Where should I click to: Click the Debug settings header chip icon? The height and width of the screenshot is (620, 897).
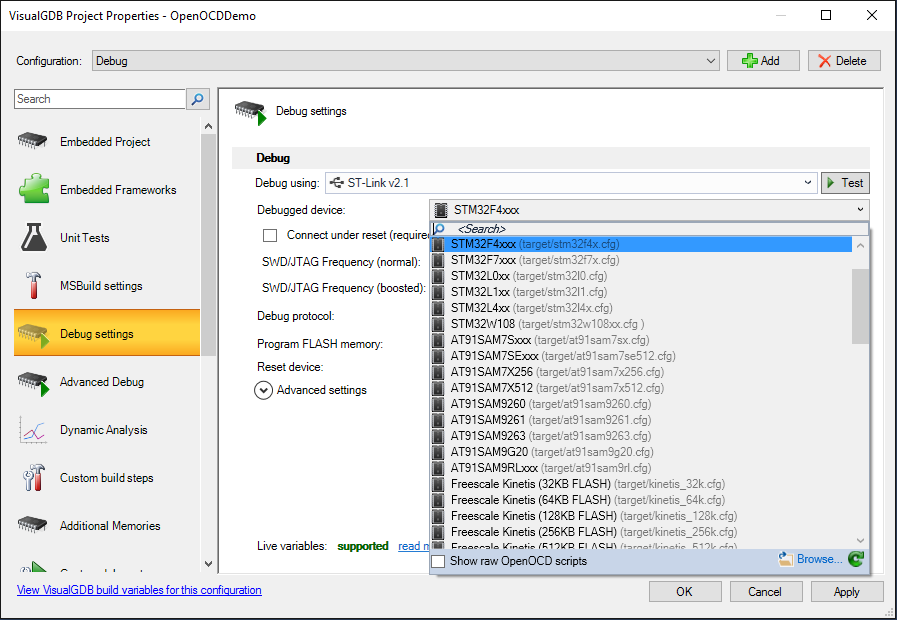(x=251, y=112)
